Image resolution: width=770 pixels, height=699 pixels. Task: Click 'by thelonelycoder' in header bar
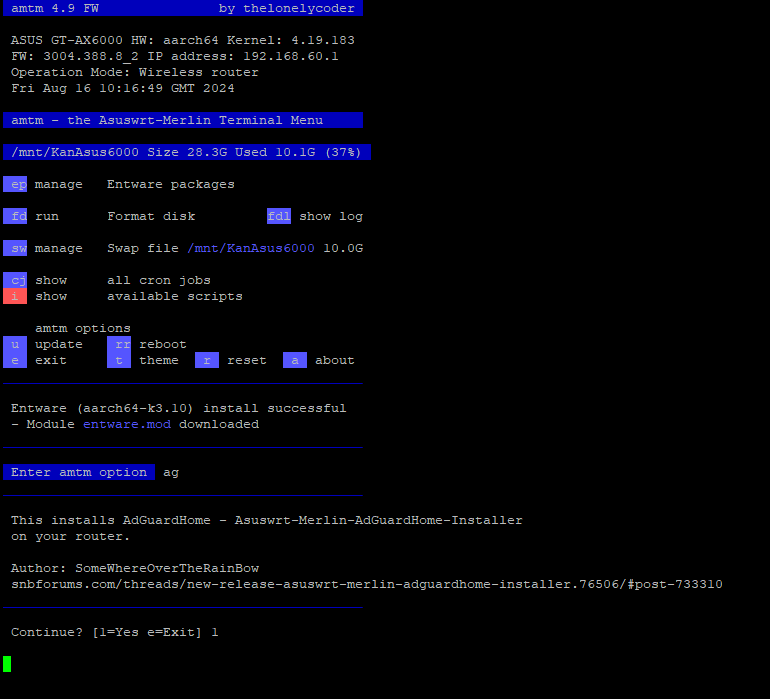tap(287, 8)
